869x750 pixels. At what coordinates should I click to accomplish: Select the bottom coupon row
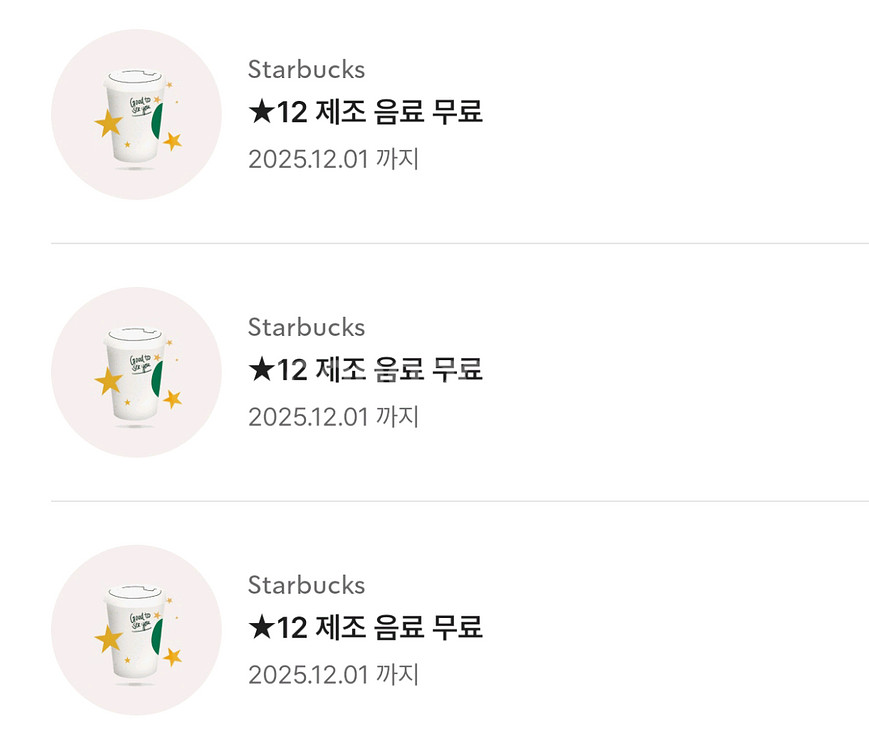pyautogui.click(x=434, y=630)
